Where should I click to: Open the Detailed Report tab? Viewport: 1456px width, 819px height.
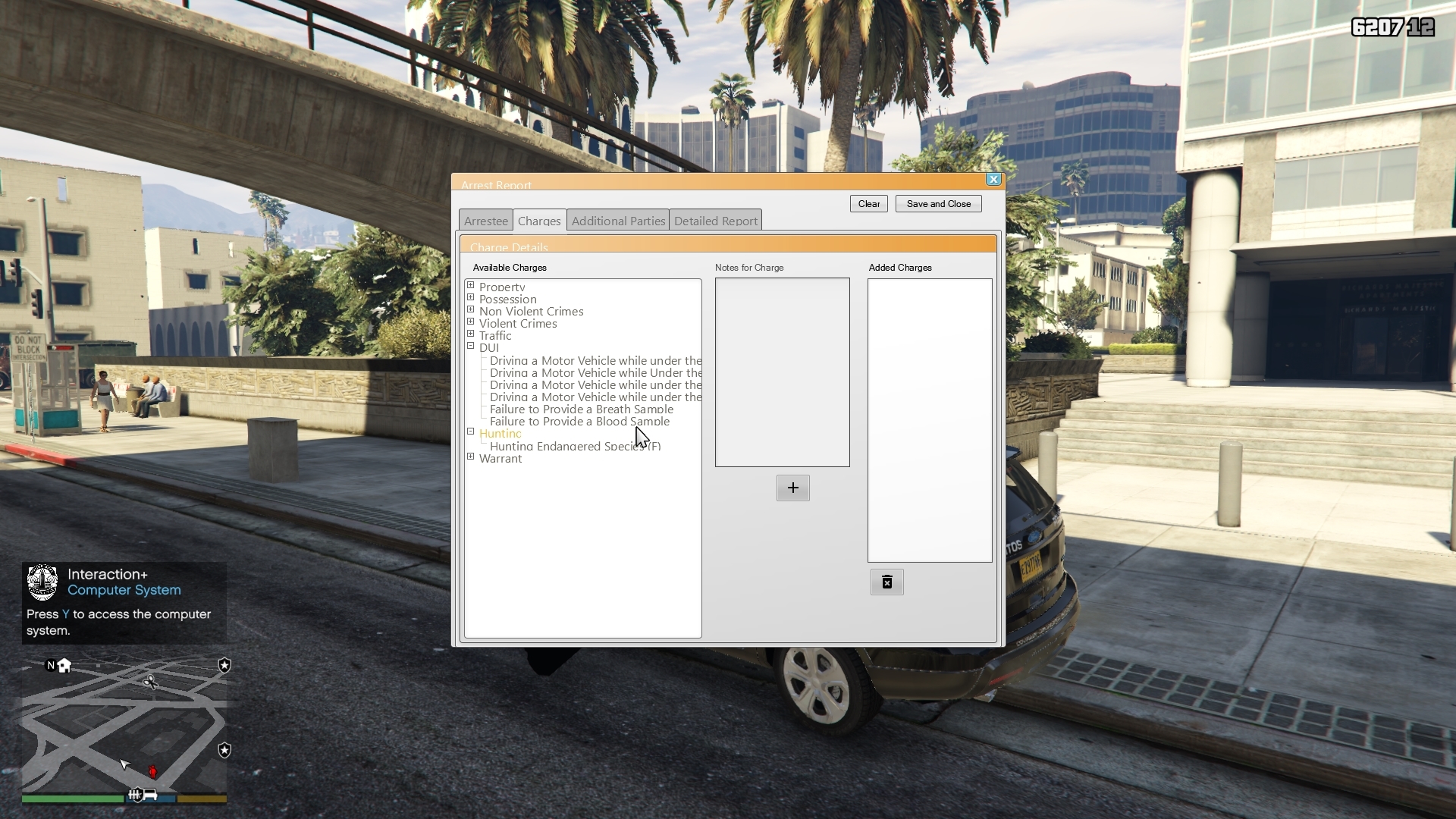tap(715, 221)
